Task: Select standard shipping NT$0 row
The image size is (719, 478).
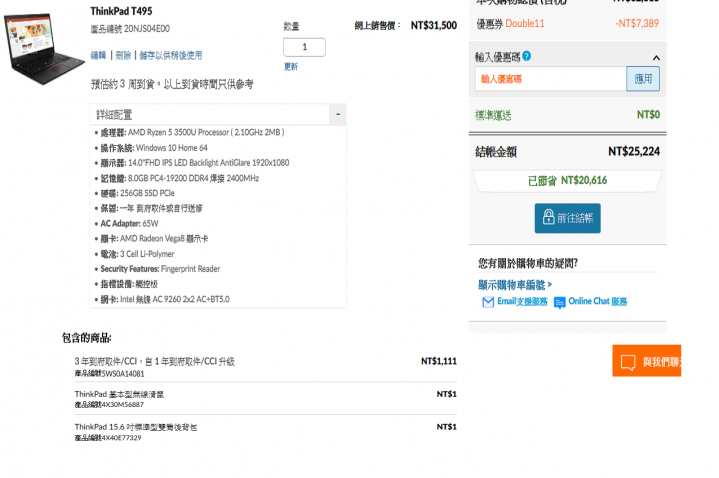Action: [x=567, y=115]
